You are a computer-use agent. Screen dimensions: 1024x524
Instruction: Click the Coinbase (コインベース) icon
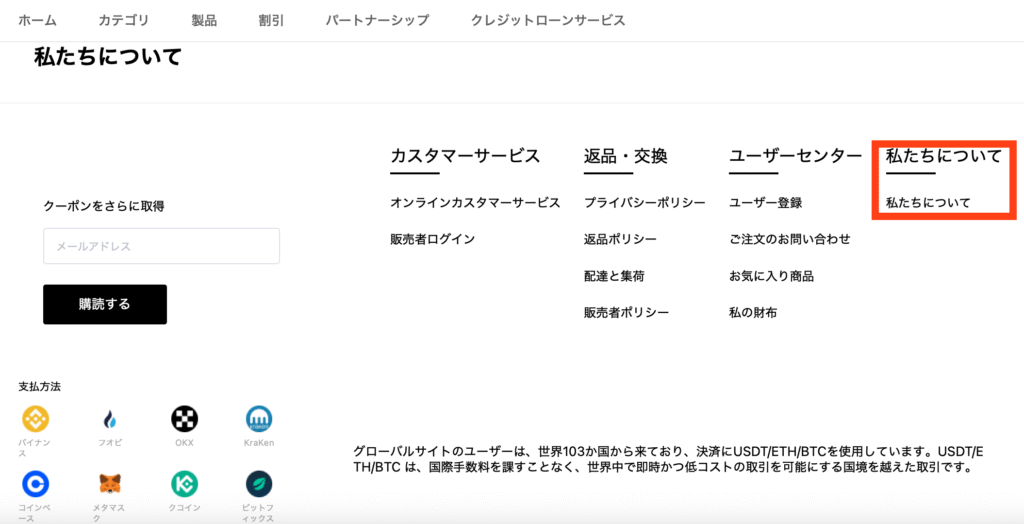tap(35, 483)
